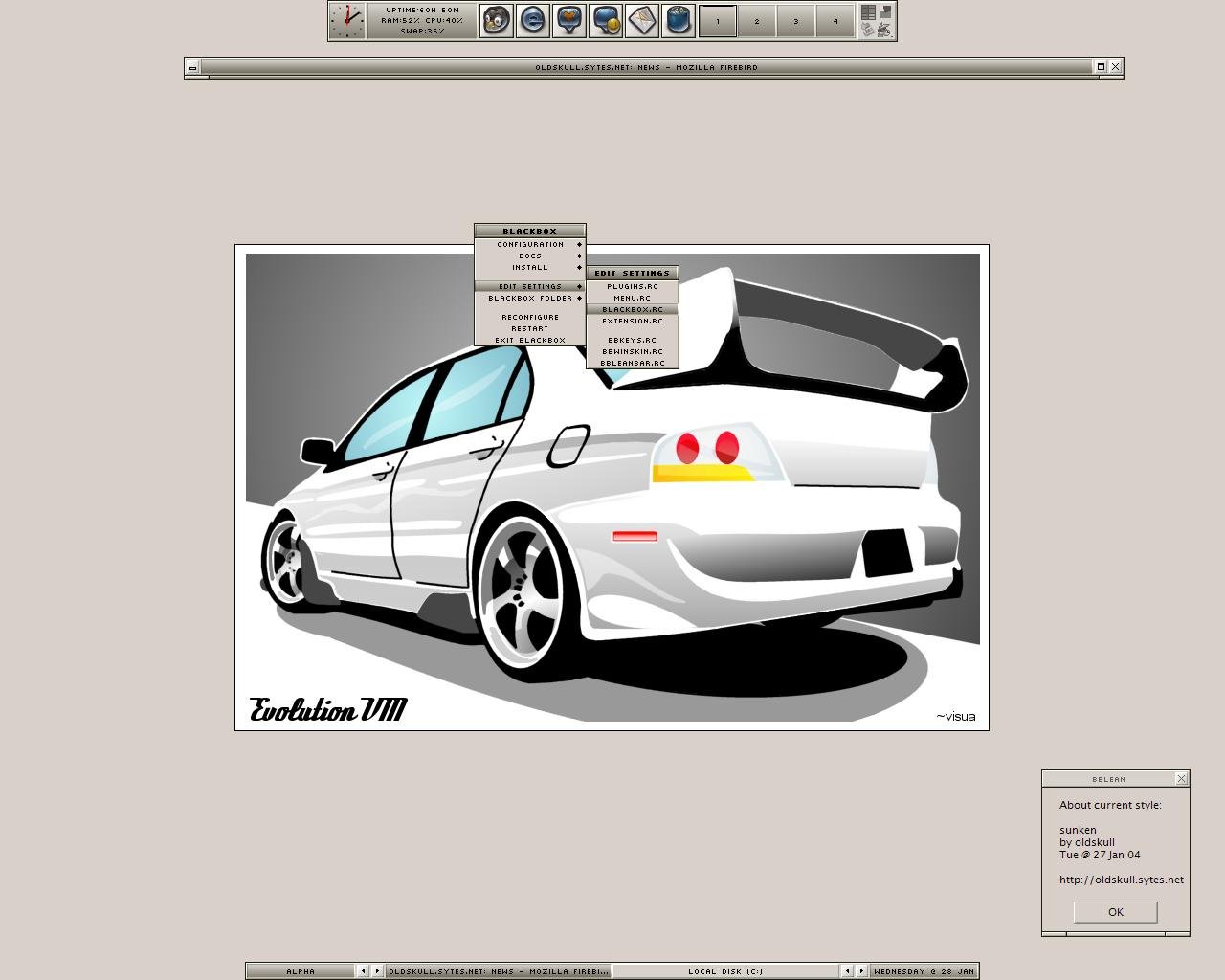Open EXTENSION.RC from Edit Settings
Image resolution: width=1225 pixels, height=980 pixels.
coord(633,321)
